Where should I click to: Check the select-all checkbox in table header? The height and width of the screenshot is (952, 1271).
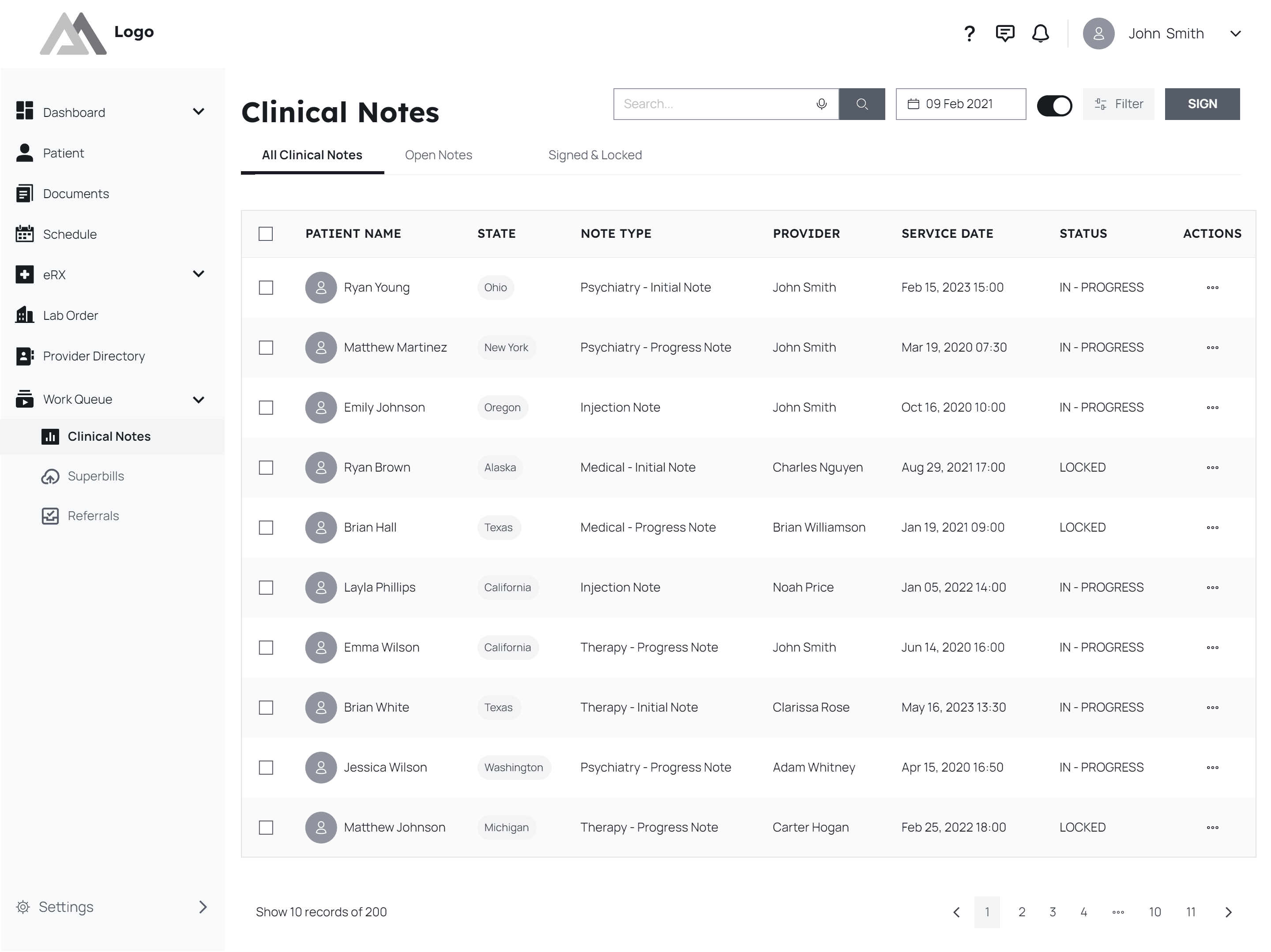tap(266, 234)
